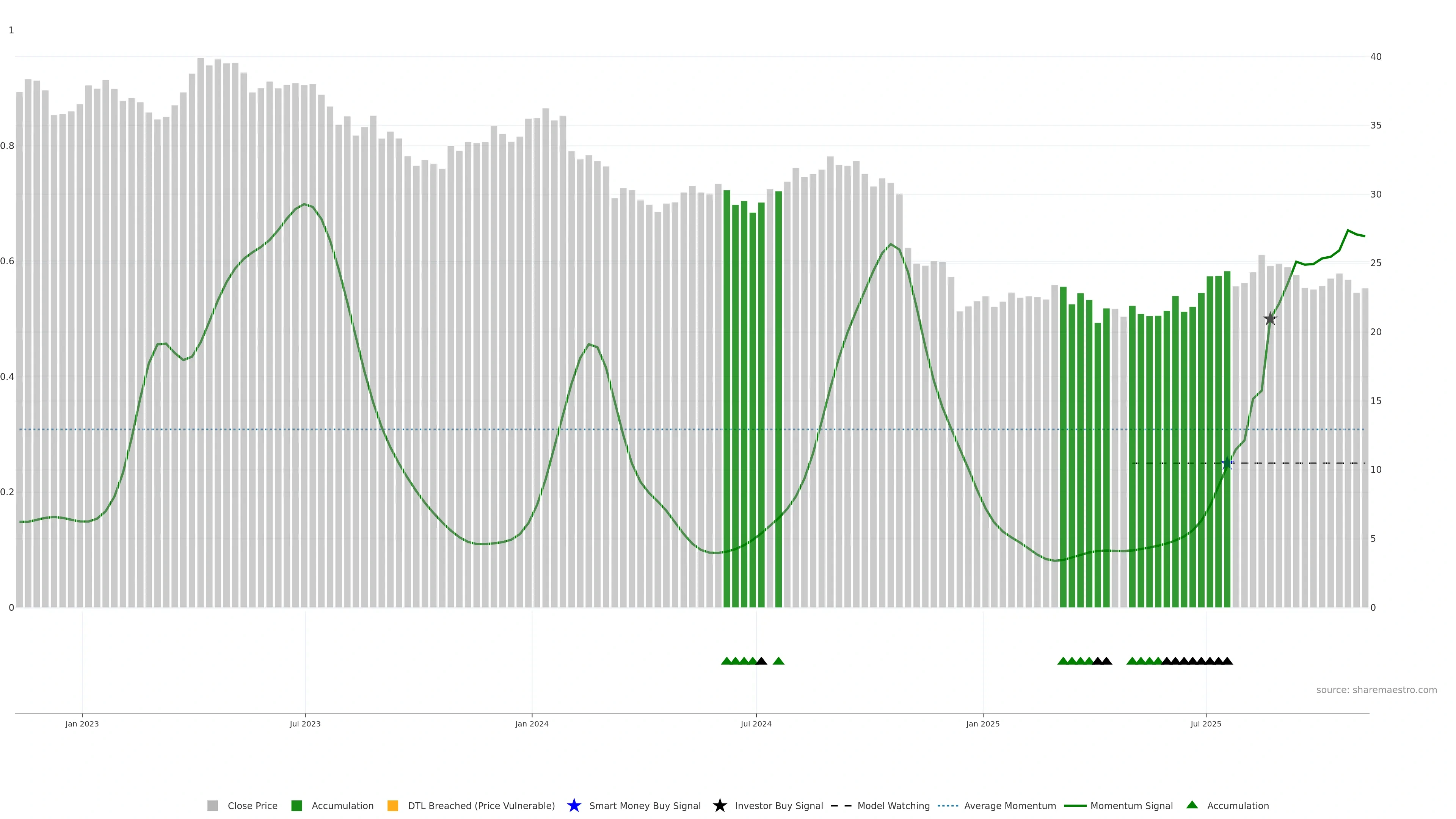1456x819 pixels.
Task: Click the green Accumulation legend square
Action: click(x=296, y=805)
